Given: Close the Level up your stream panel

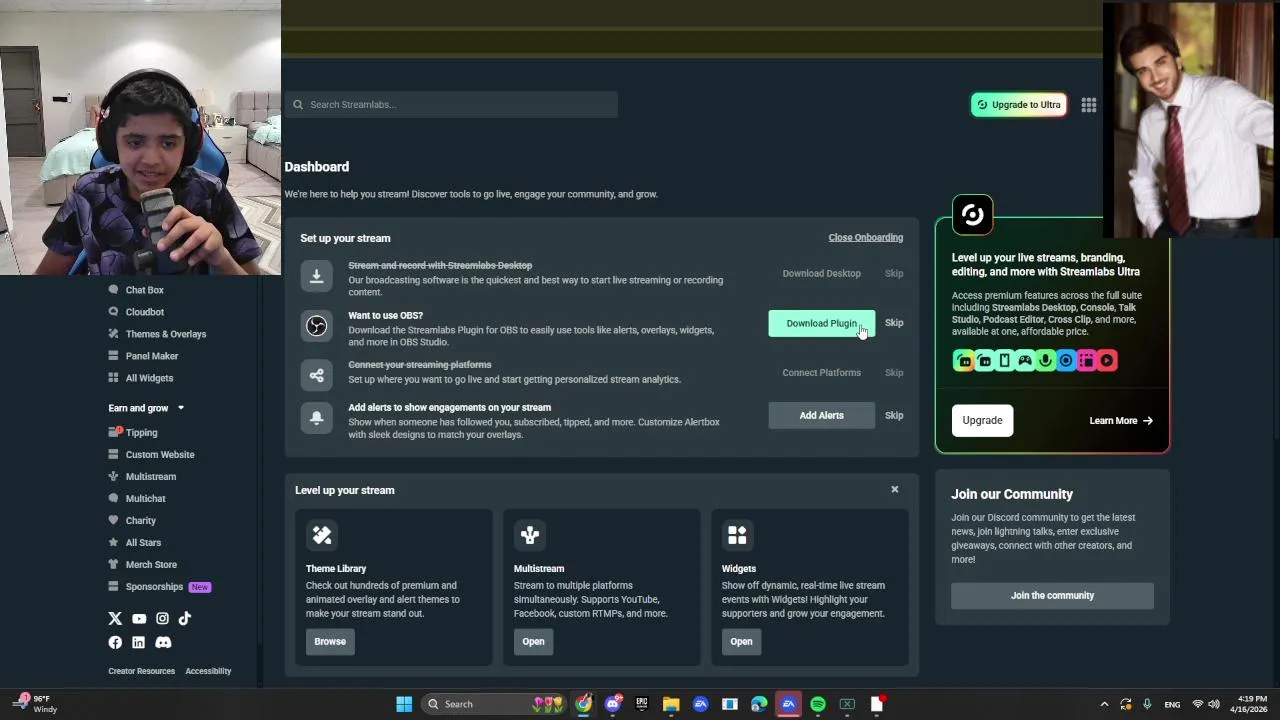Looking at the screenshot, I should coord(894,490).
